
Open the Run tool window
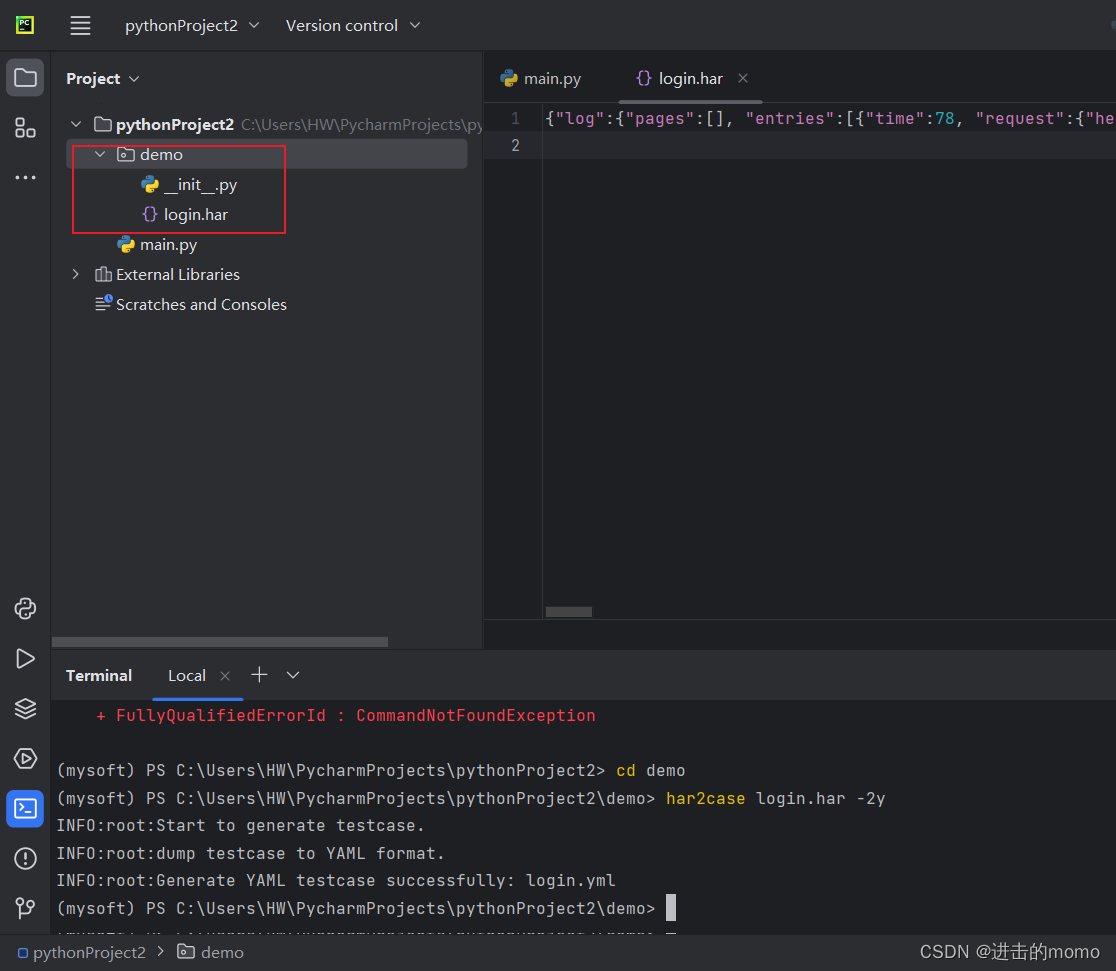pyautogui.click(x=25, y=658)
